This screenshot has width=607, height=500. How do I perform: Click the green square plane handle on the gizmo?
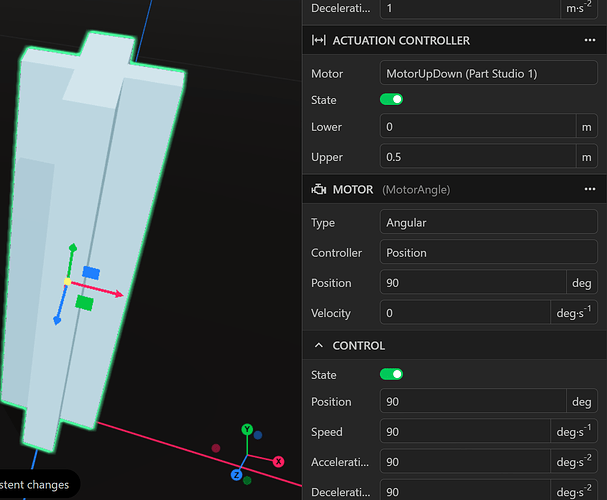coord(85,301)
